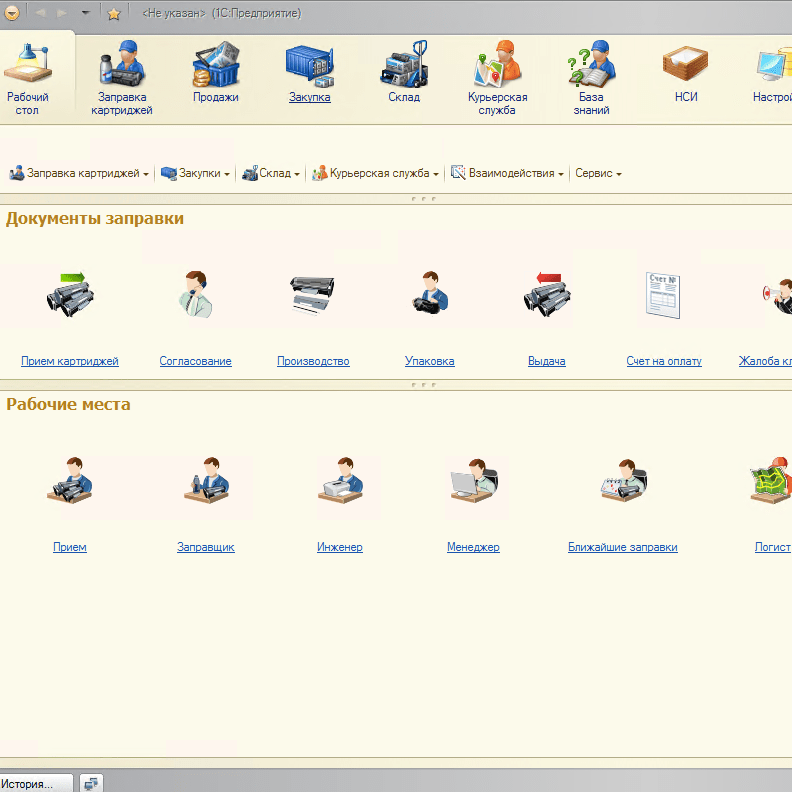Click the НСИ box icon
This screenshot has width=792, height=792.
coord(685,63)
